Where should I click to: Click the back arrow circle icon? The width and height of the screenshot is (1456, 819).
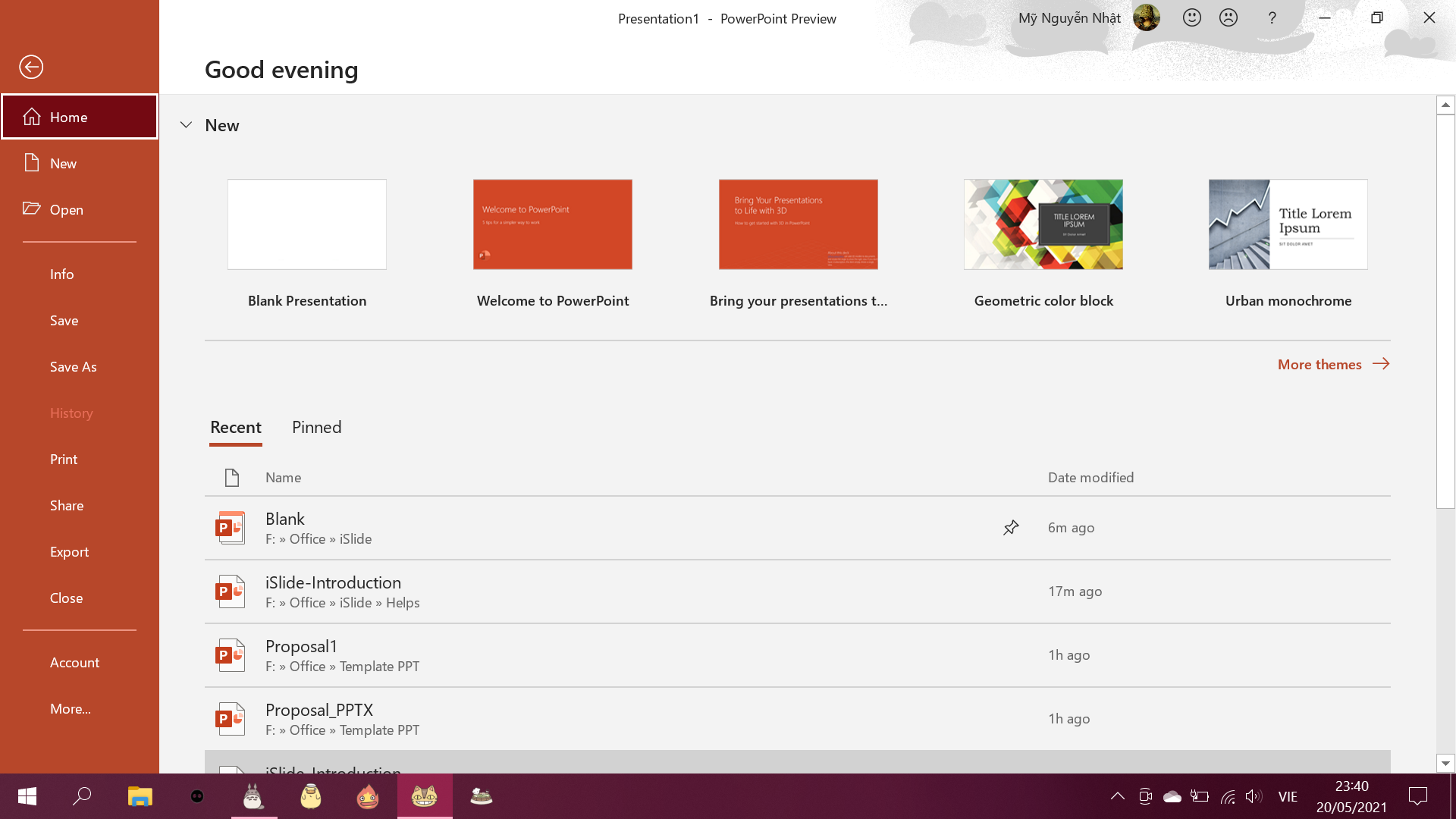(31, 67)
